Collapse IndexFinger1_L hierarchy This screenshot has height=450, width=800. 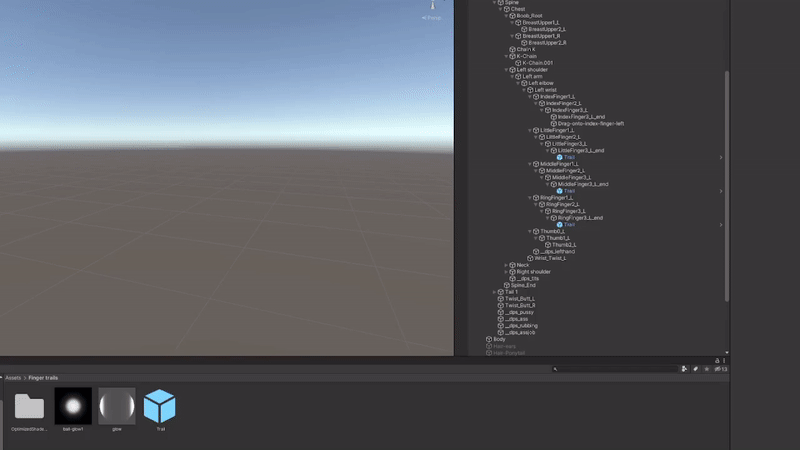coord(530,96)
